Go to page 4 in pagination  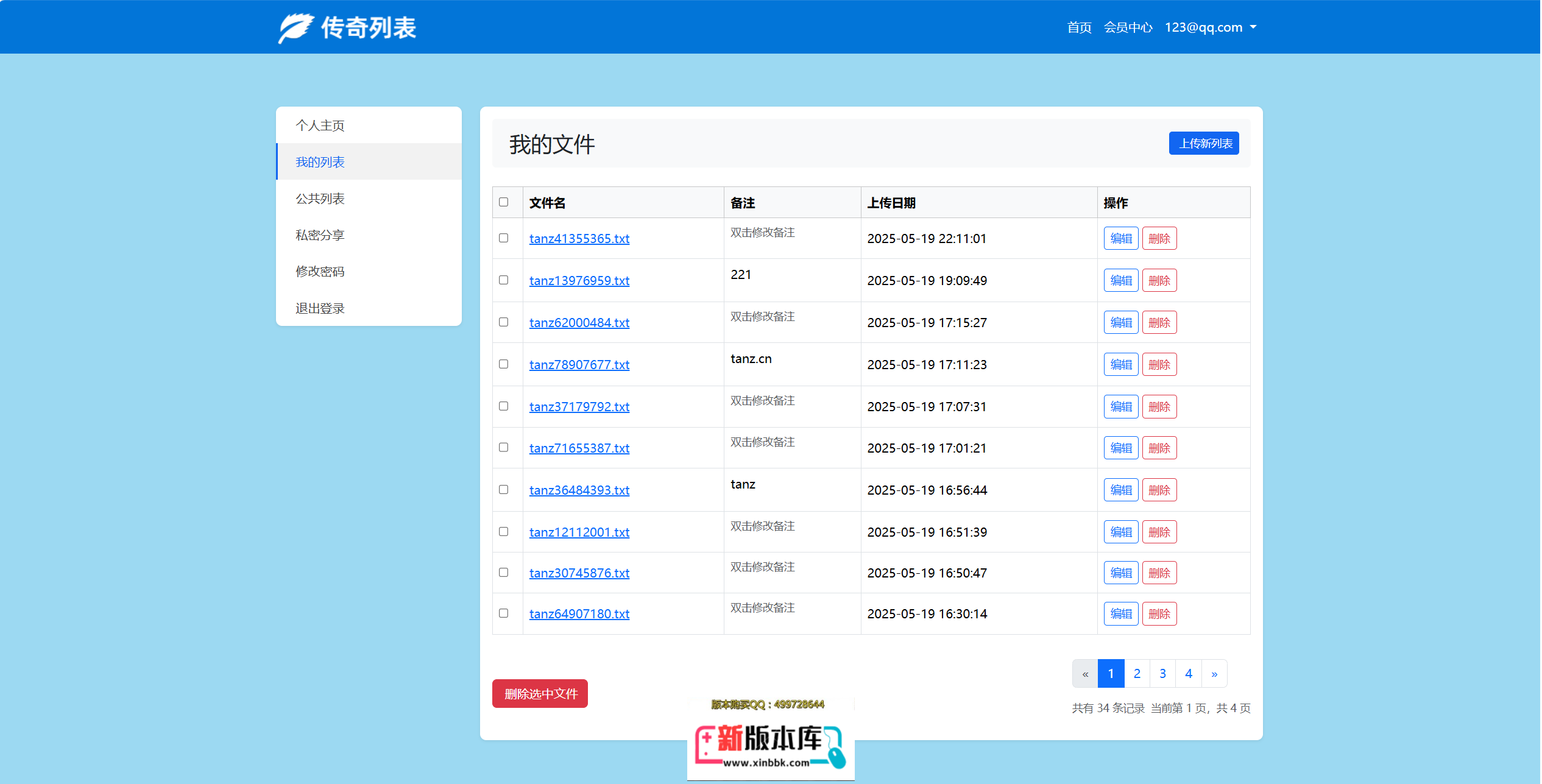1189,674
